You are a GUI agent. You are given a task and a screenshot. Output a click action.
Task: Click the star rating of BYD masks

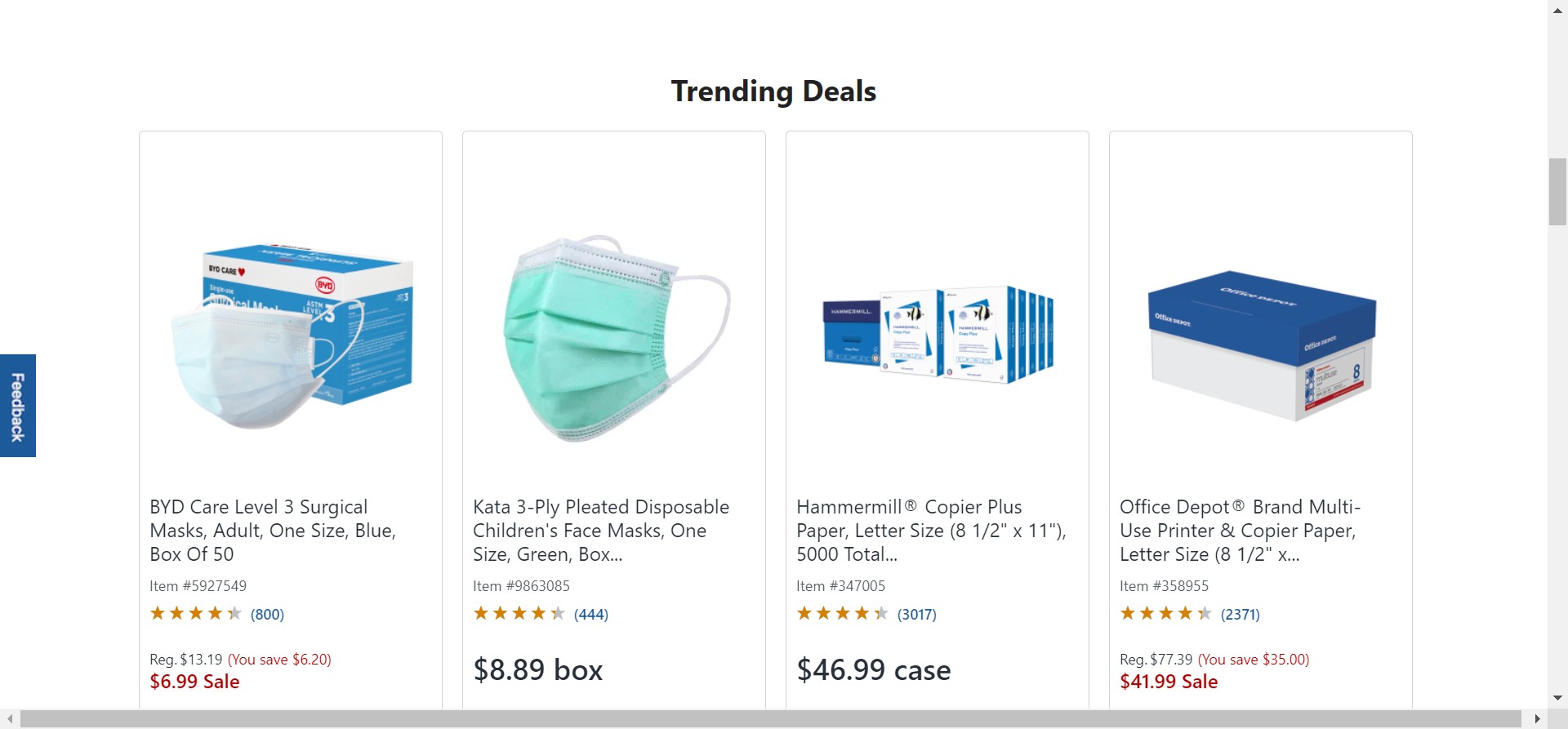[195, 613]
